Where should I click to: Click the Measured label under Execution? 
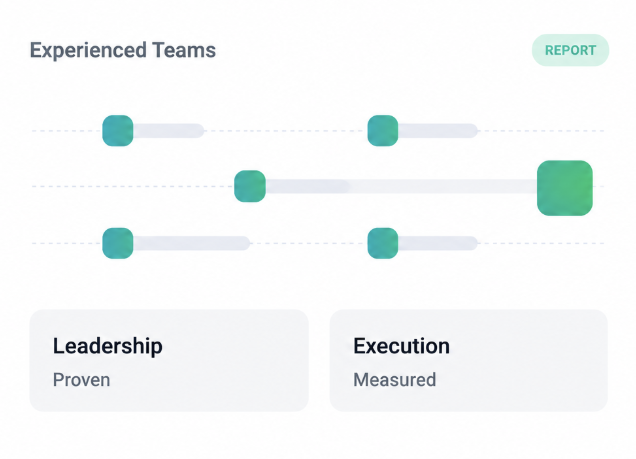pyautogui.click(x=395, y=380)
